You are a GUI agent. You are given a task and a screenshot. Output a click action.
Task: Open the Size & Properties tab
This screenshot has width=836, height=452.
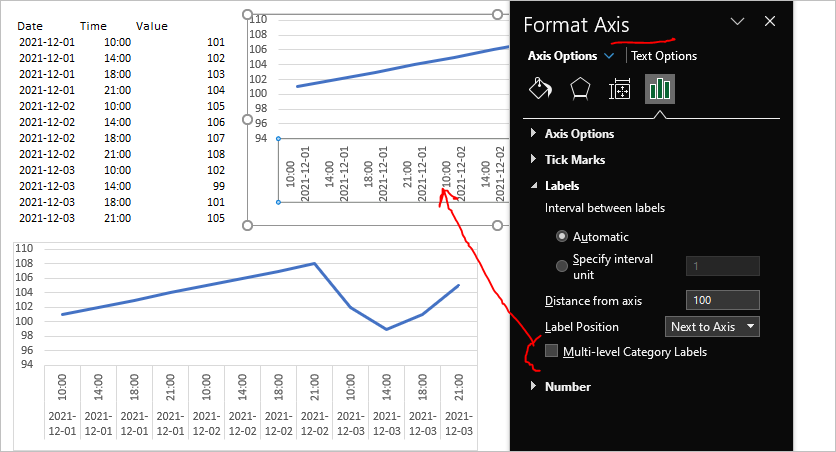point(620,89)
